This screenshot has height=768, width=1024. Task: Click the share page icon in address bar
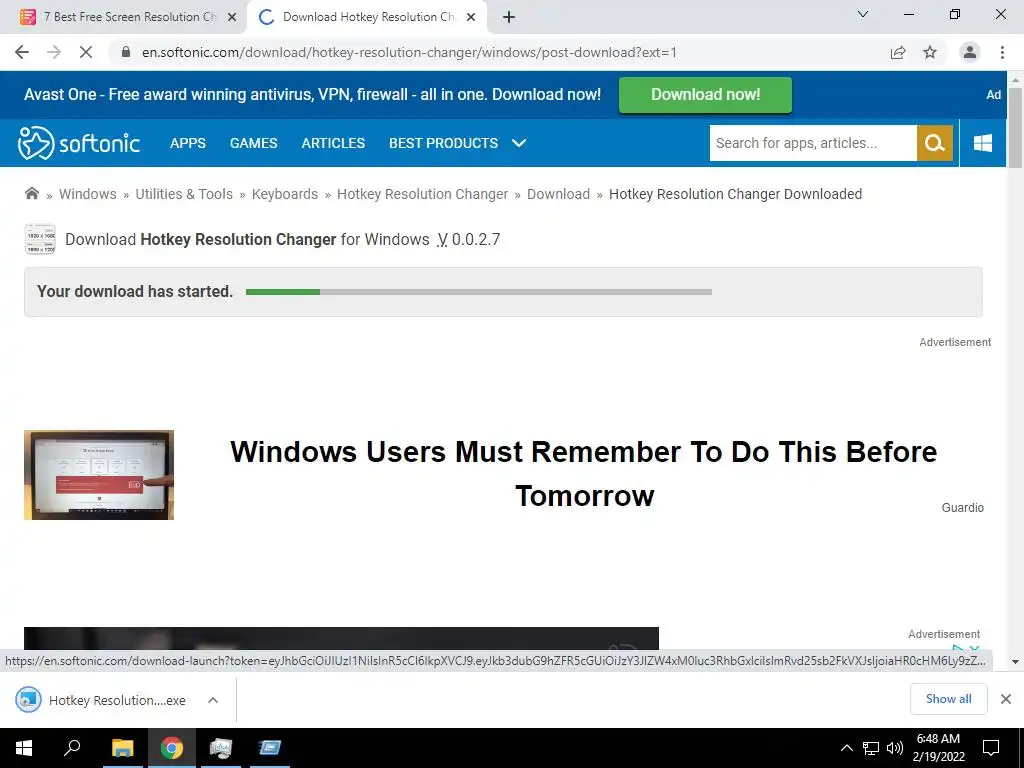coord(898,52)
